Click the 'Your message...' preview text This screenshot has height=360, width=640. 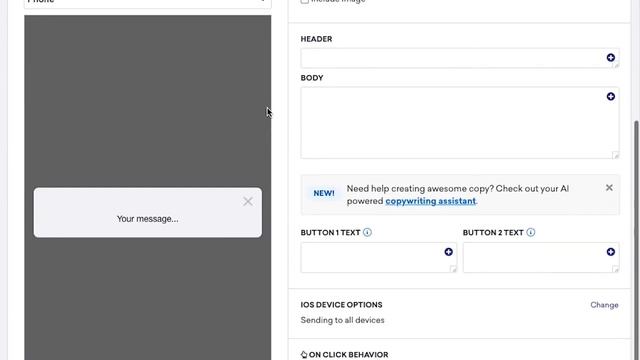147,219
